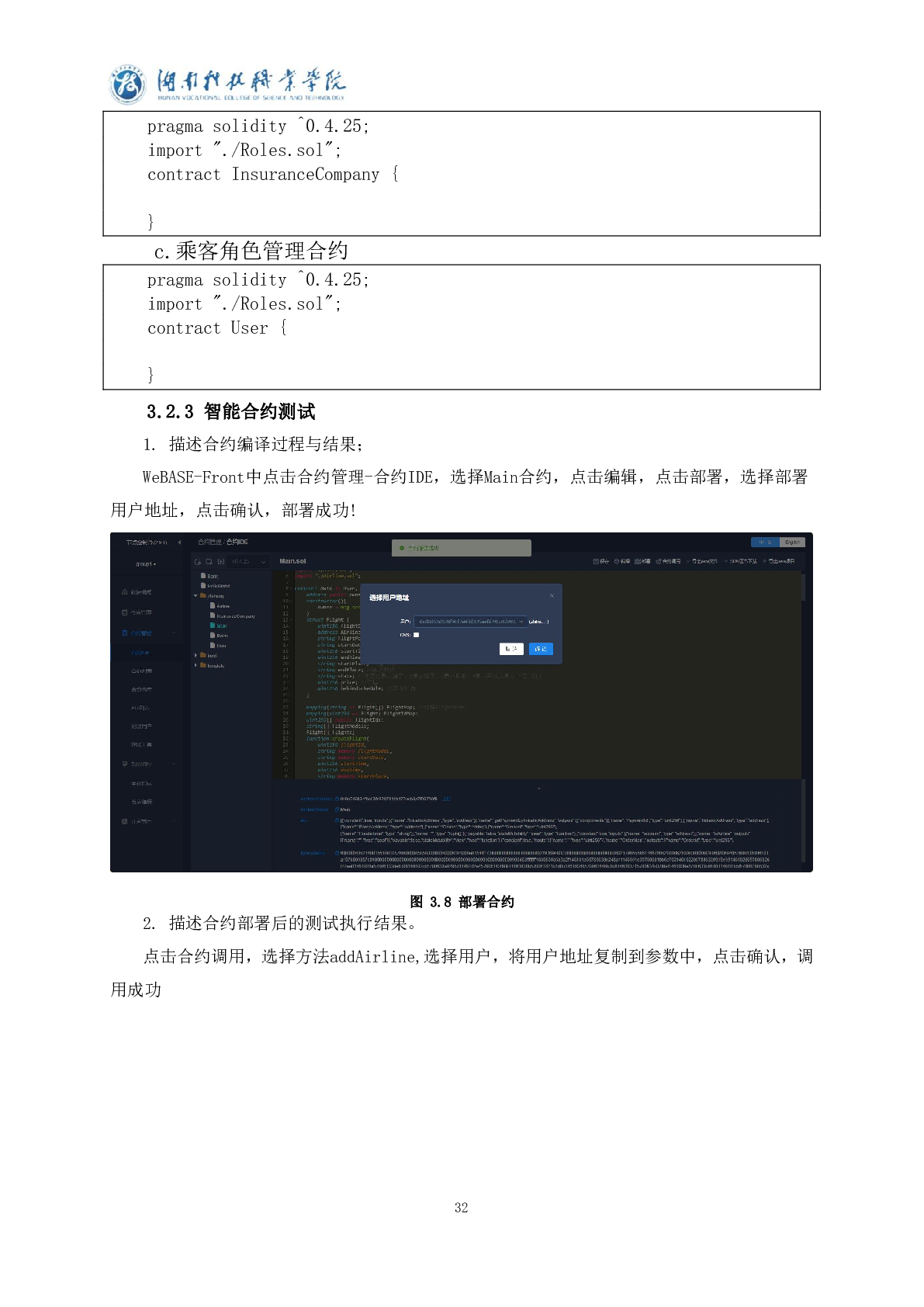
Task: Tick the CNS checkbox in dialog
Action: click(416, 635)
